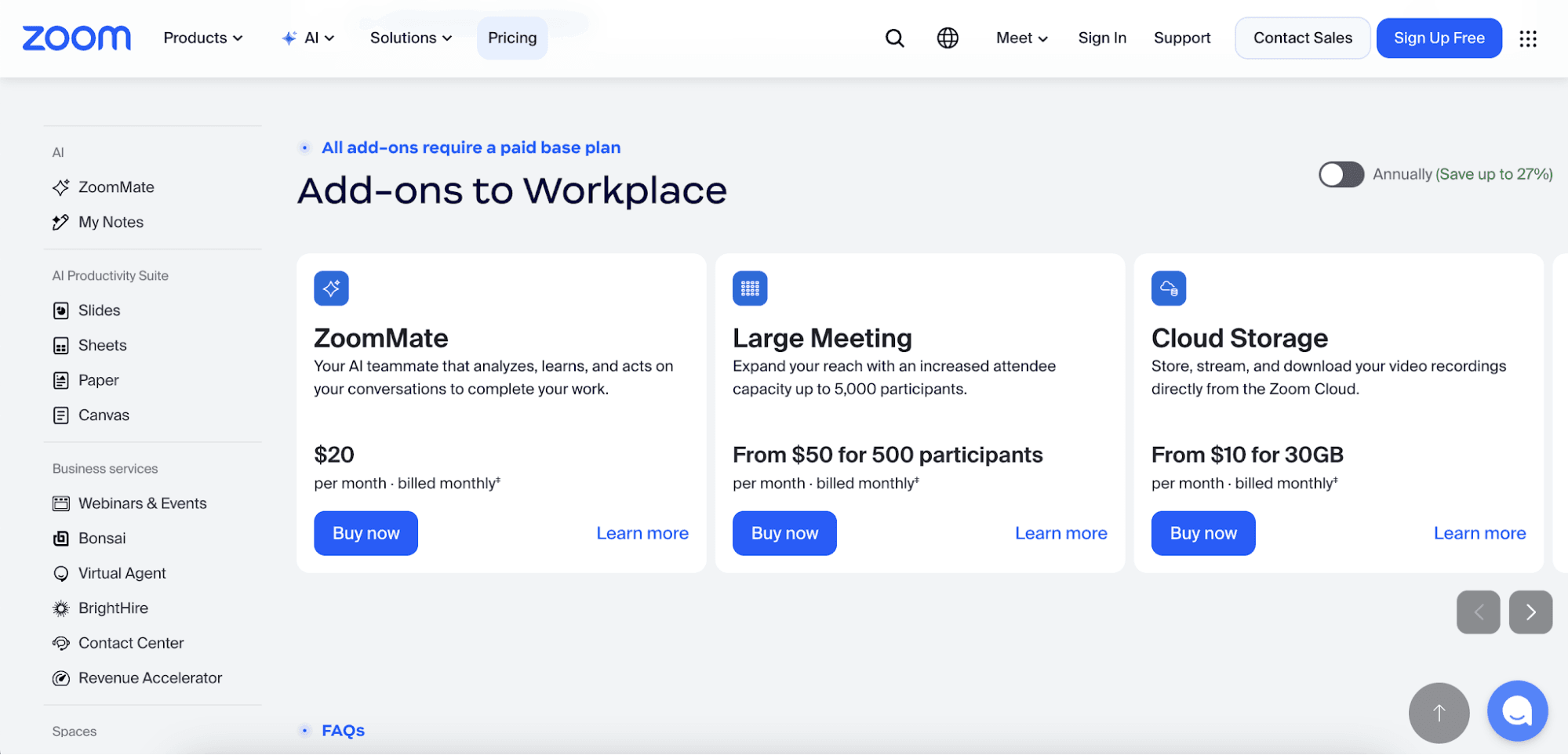Open the chat bubble support icon
Screen dimensions: 1568x755
pyautogui.click(x=1517, y=711)
